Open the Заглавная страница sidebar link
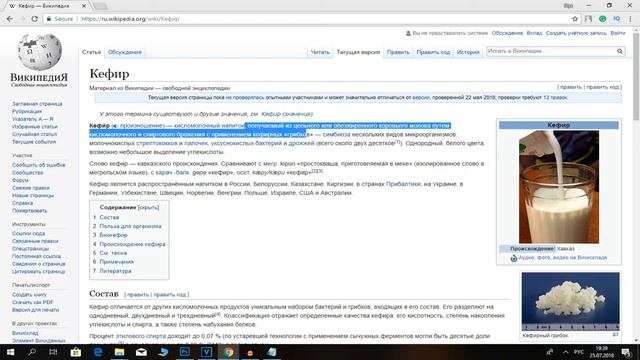 (x=37, y=104)
